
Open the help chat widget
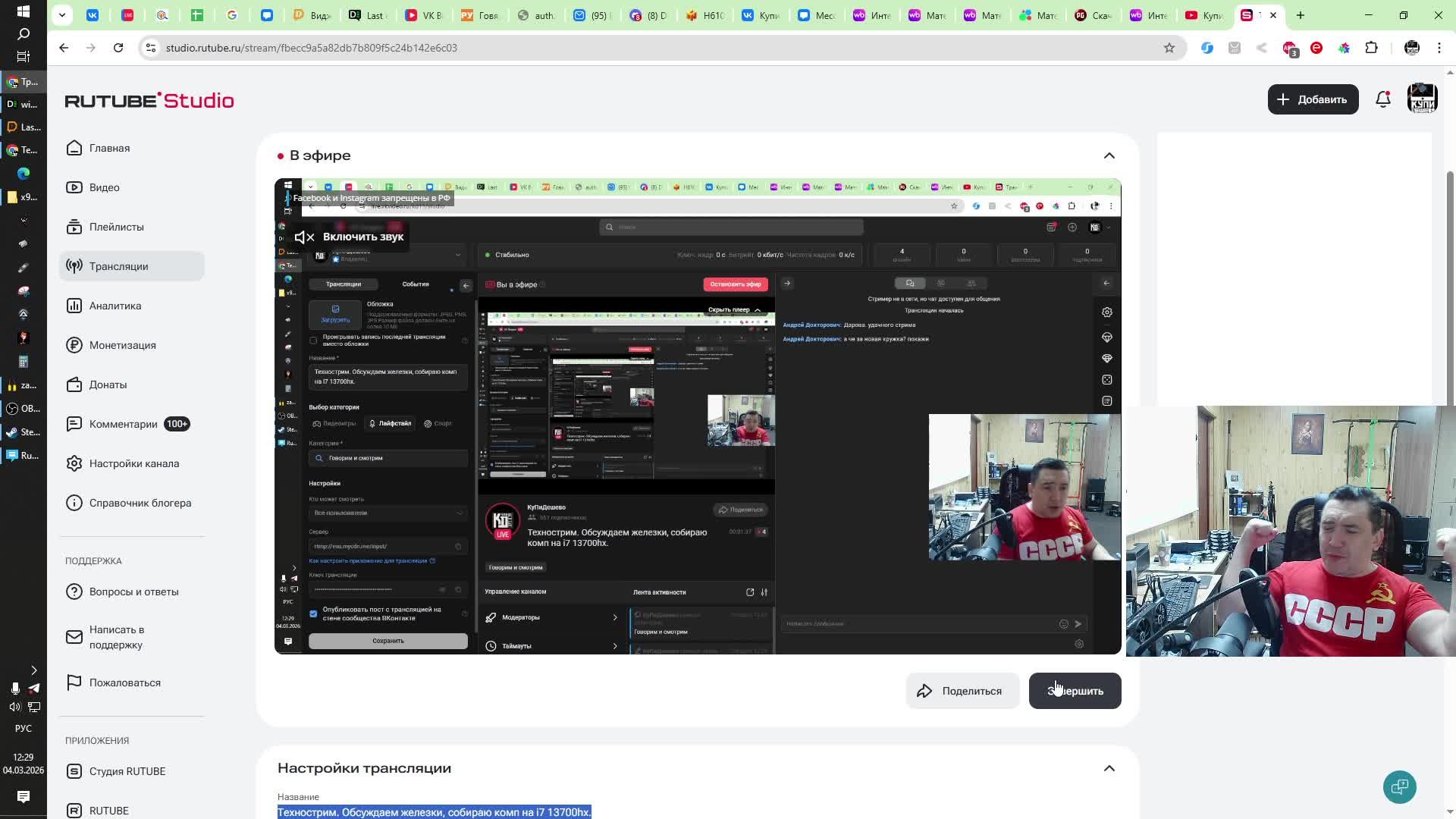point(1399,786)
